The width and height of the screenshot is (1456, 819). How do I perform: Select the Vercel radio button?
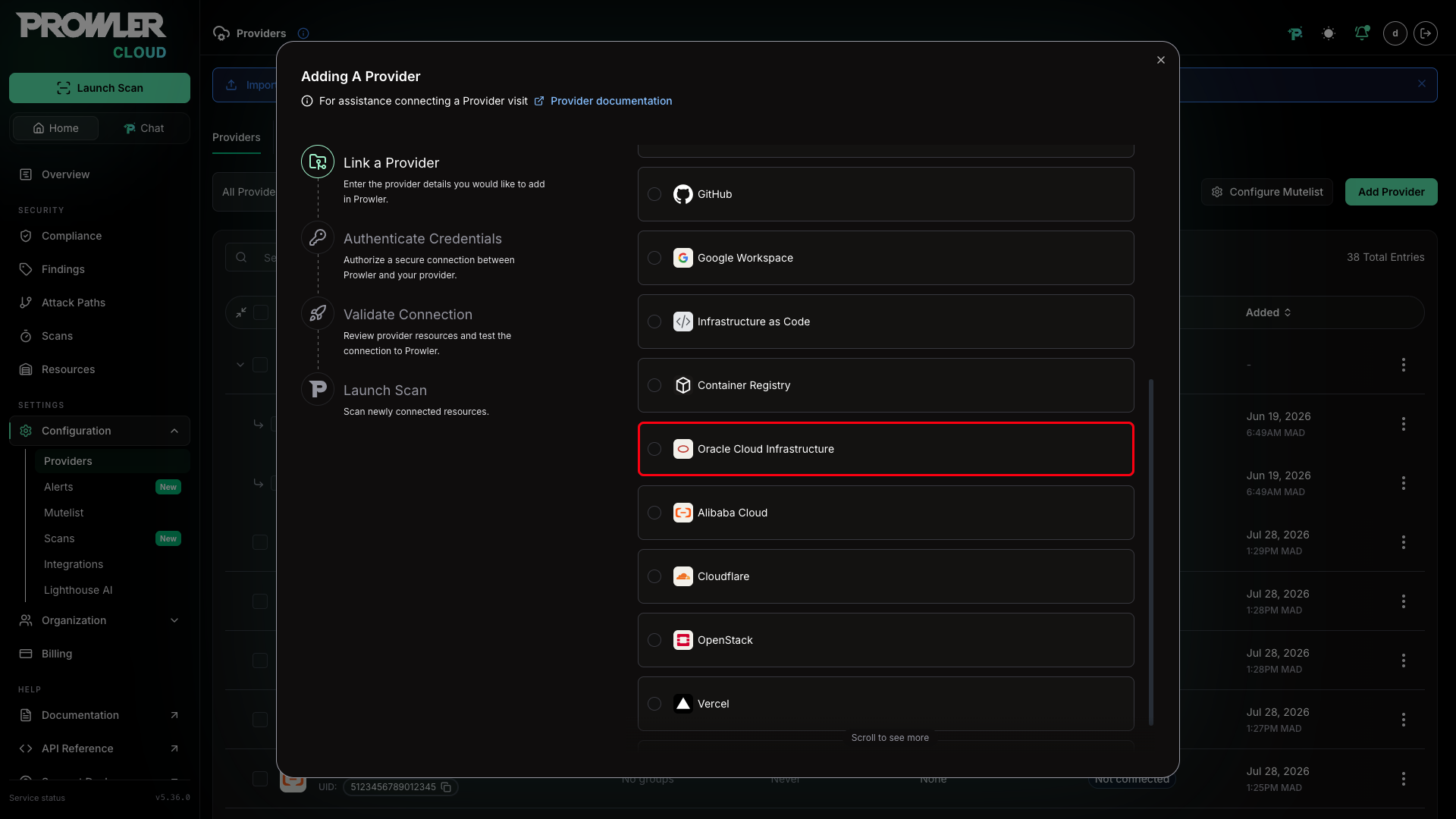(654, 704)
